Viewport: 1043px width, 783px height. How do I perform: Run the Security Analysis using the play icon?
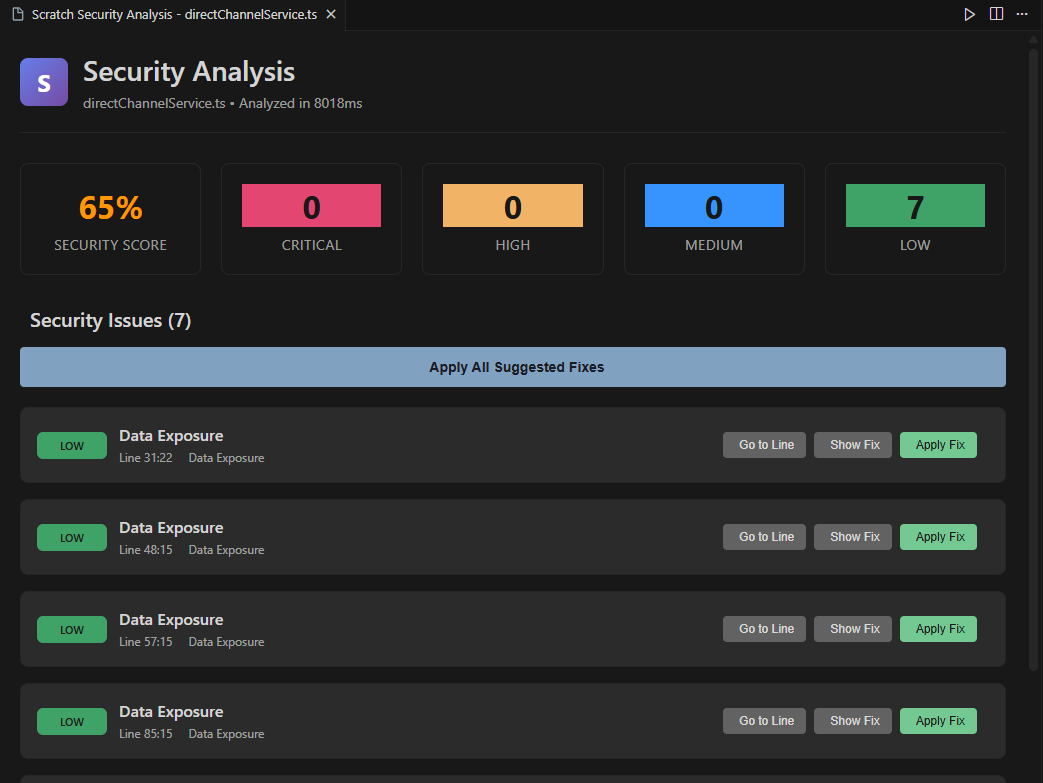click(968, 14)
